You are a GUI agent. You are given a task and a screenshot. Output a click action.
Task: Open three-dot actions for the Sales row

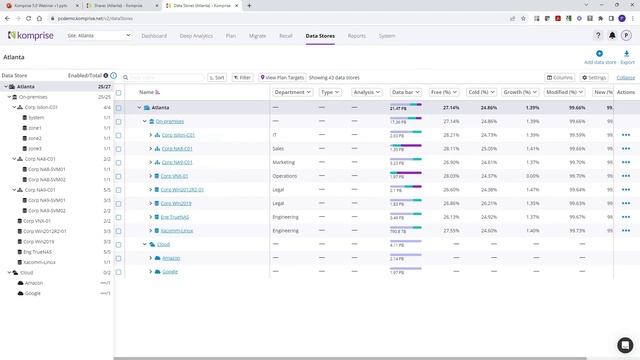(x=626, y=149)
